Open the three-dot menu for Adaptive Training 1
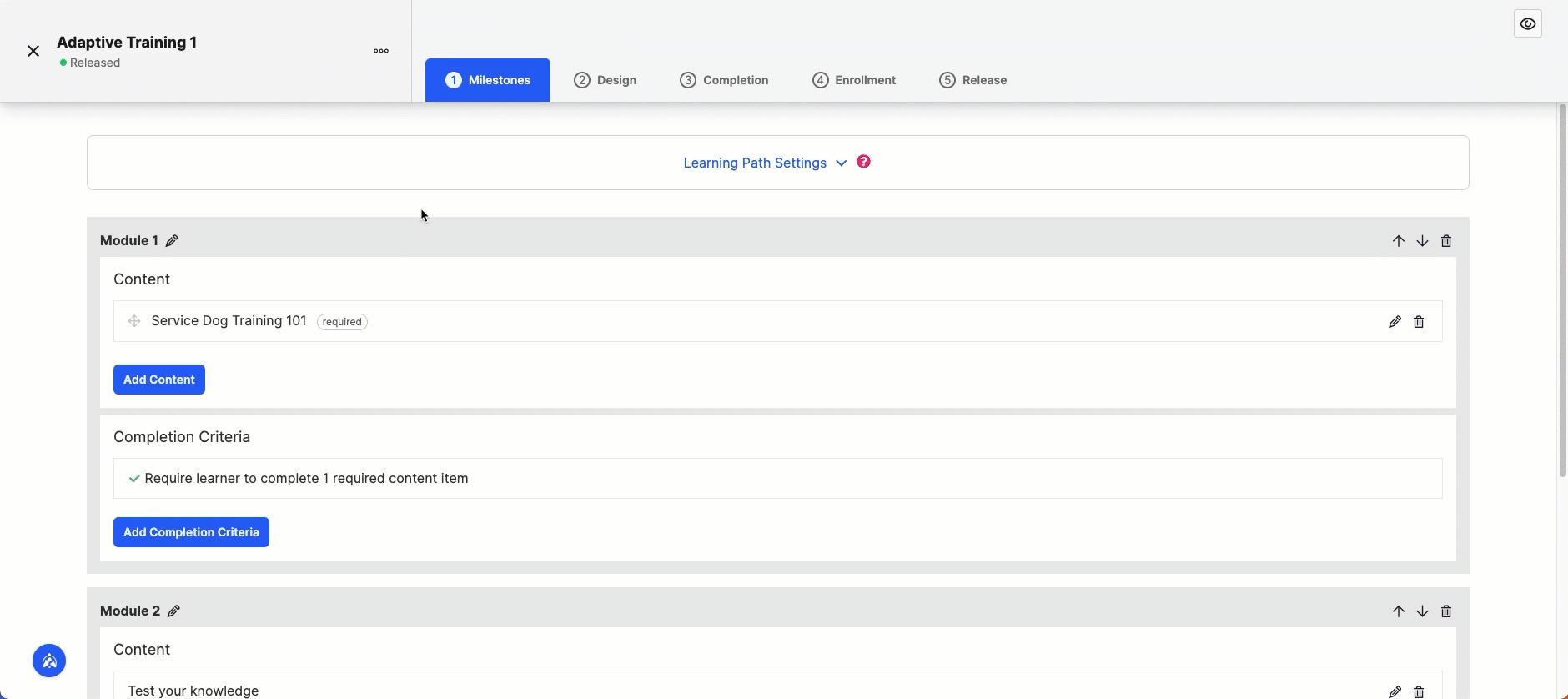 (x=381, y=51)
